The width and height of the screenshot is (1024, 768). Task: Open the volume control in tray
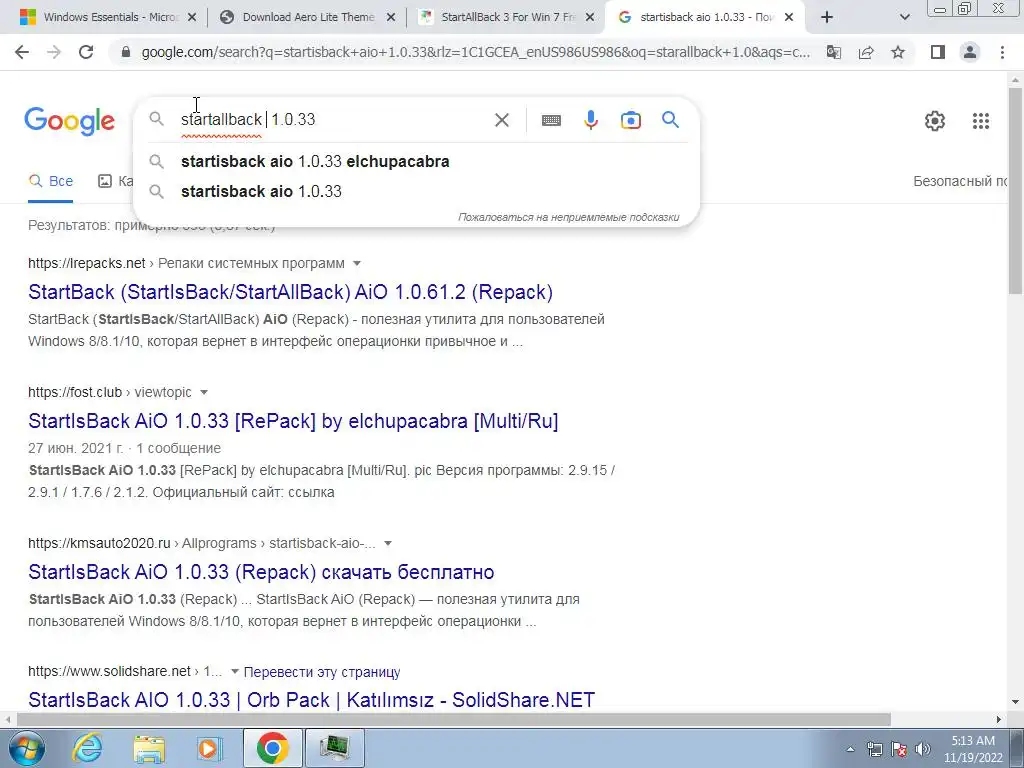pyautogui.click(x=923, y=749)
